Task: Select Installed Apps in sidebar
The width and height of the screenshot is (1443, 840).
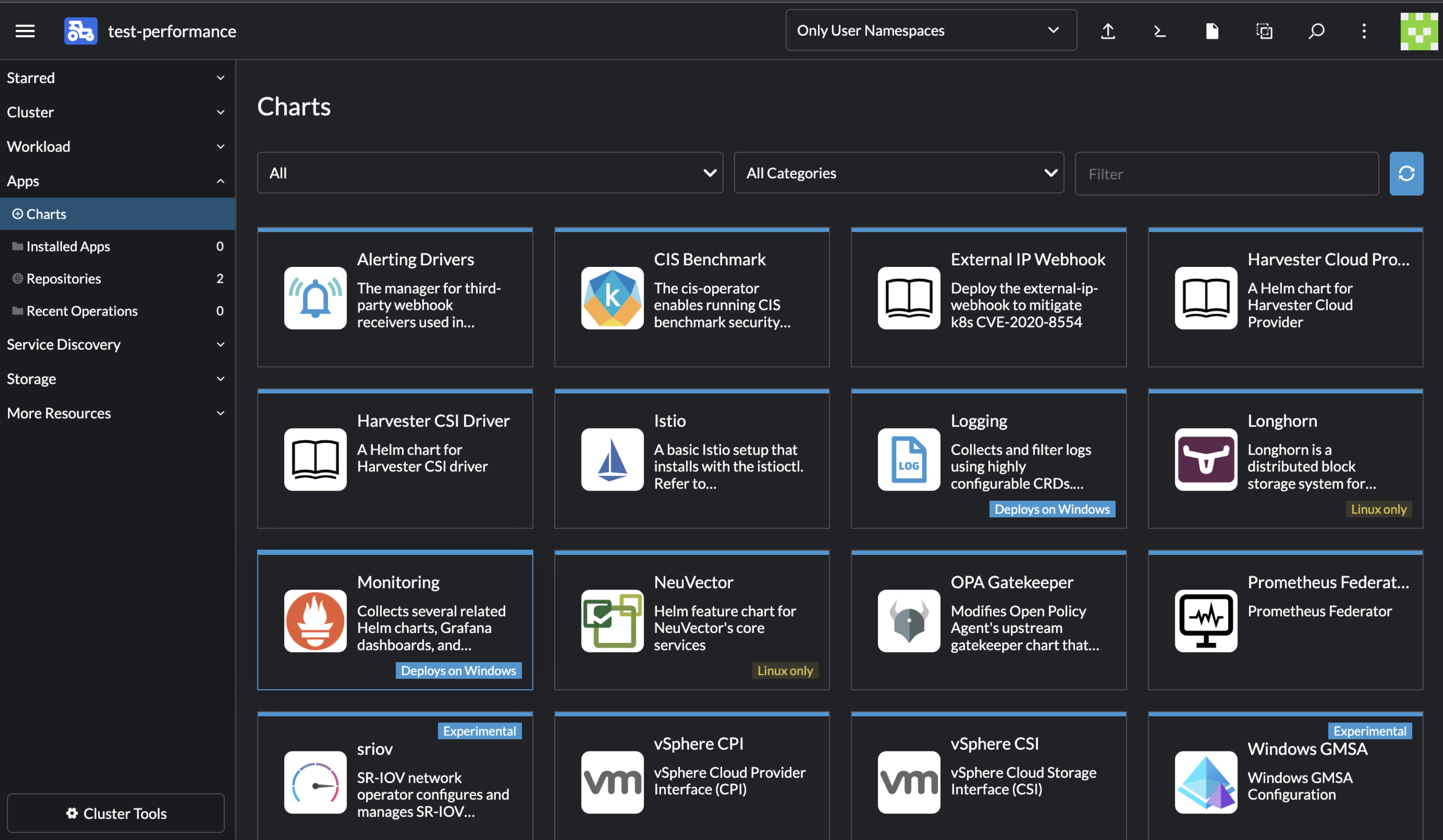Action: pyautogui.click(x=118, y=246)
